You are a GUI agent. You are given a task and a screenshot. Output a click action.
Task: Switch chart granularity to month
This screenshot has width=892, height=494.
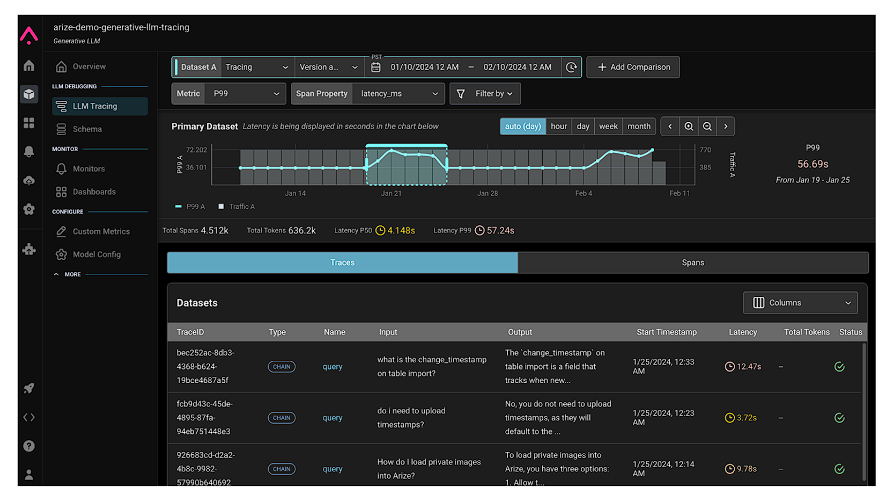click(639, 126)
